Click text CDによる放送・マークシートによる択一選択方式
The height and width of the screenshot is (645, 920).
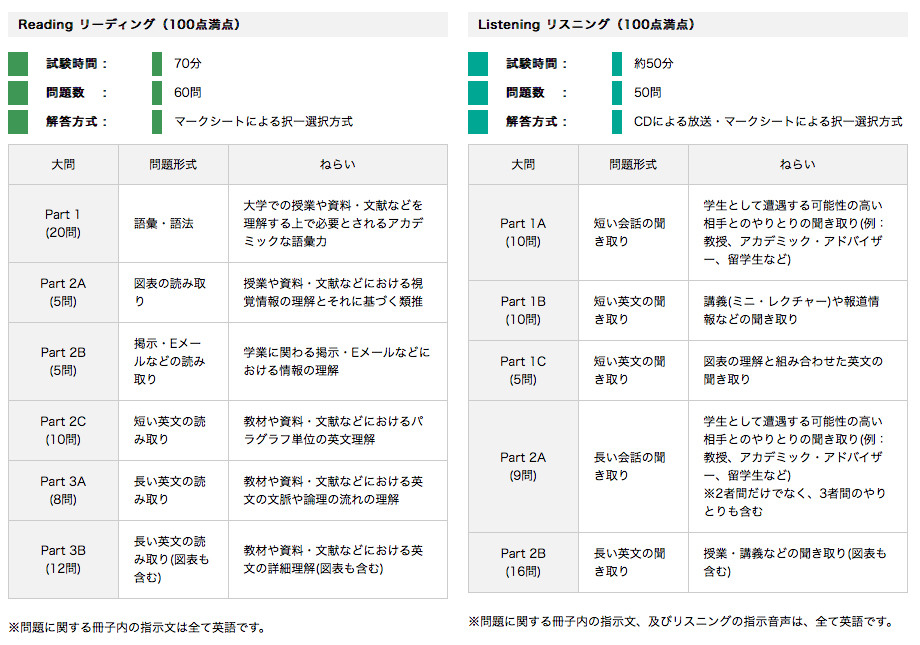coord(768,121)
